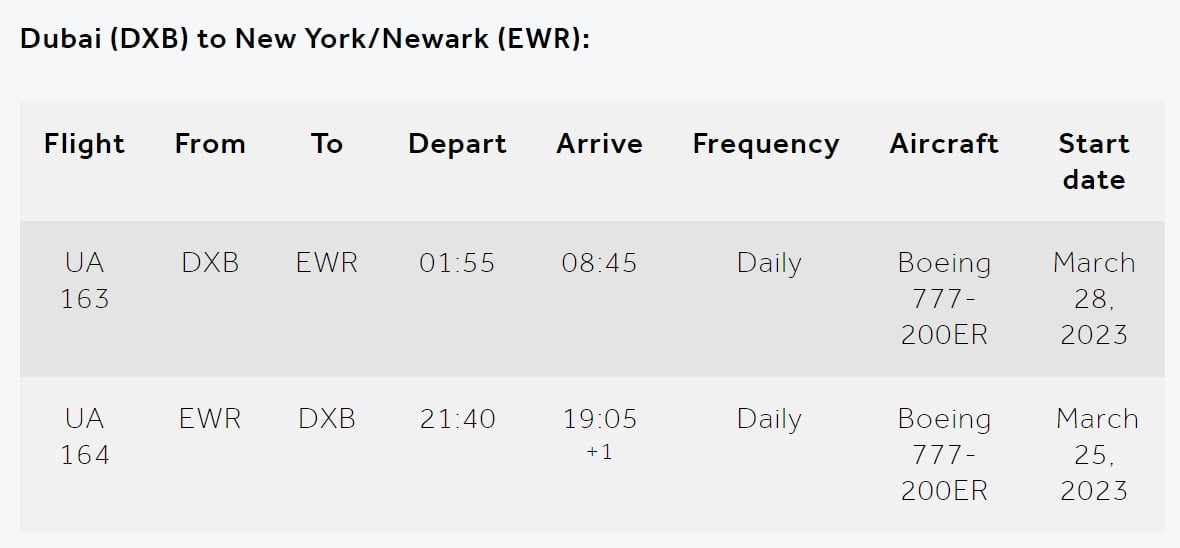Image resolution: width=1180 pixels, height=548 pixels.
Task: Select the March 28, 2023 start date
Action: point(1093,298)
